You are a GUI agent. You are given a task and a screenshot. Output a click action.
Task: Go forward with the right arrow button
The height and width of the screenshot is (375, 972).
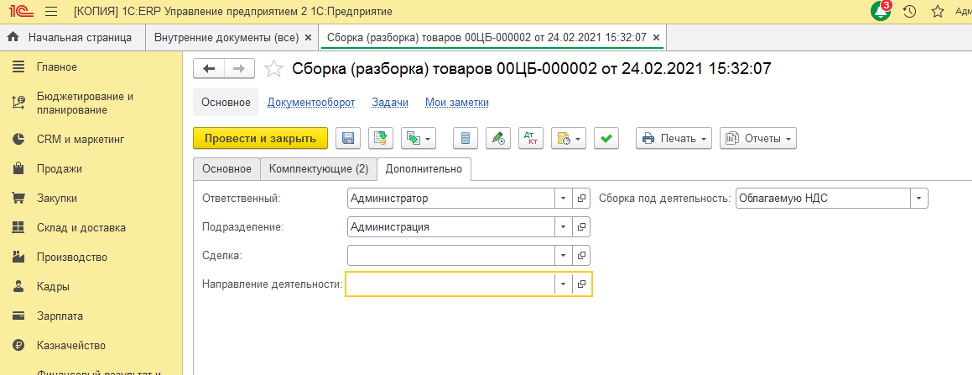(x=239, y=69)
